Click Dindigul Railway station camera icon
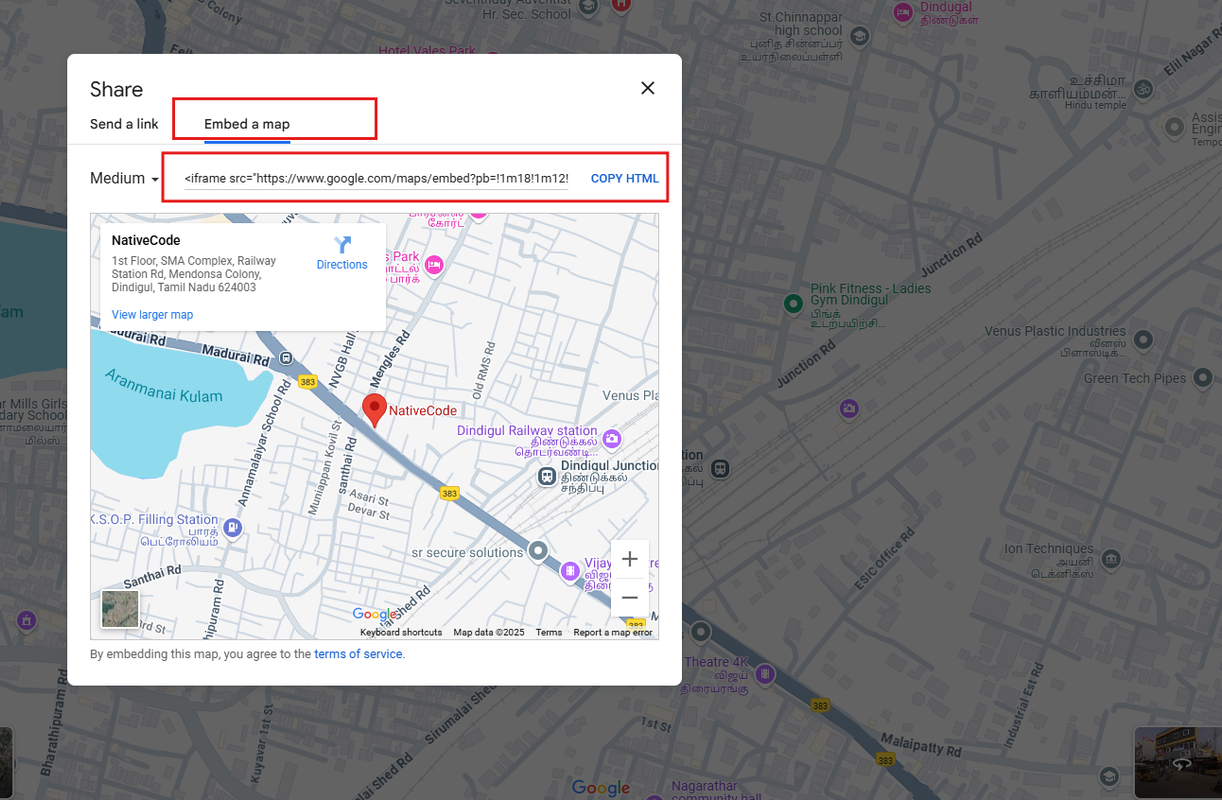The height and width of the screenshot is (800, 1222). click(x=612, y=438)
